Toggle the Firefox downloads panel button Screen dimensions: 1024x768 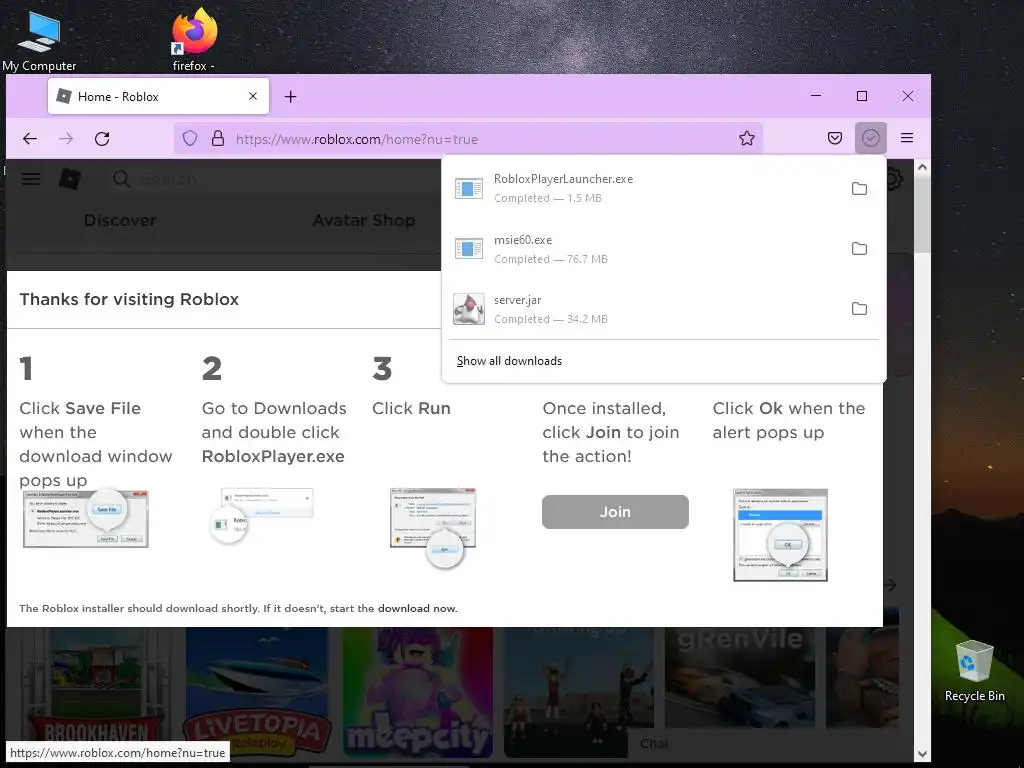(871, 138)
